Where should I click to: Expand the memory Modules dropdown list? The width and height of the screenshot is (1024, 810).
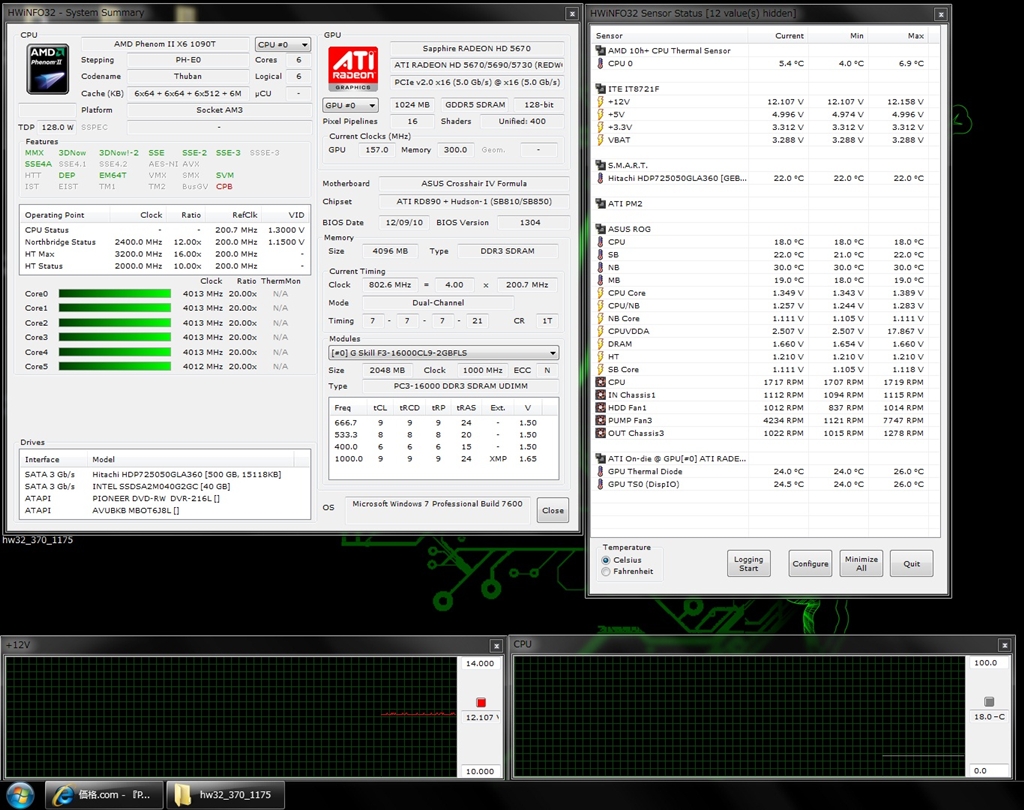pyautogui.click(x=443, y=352)
